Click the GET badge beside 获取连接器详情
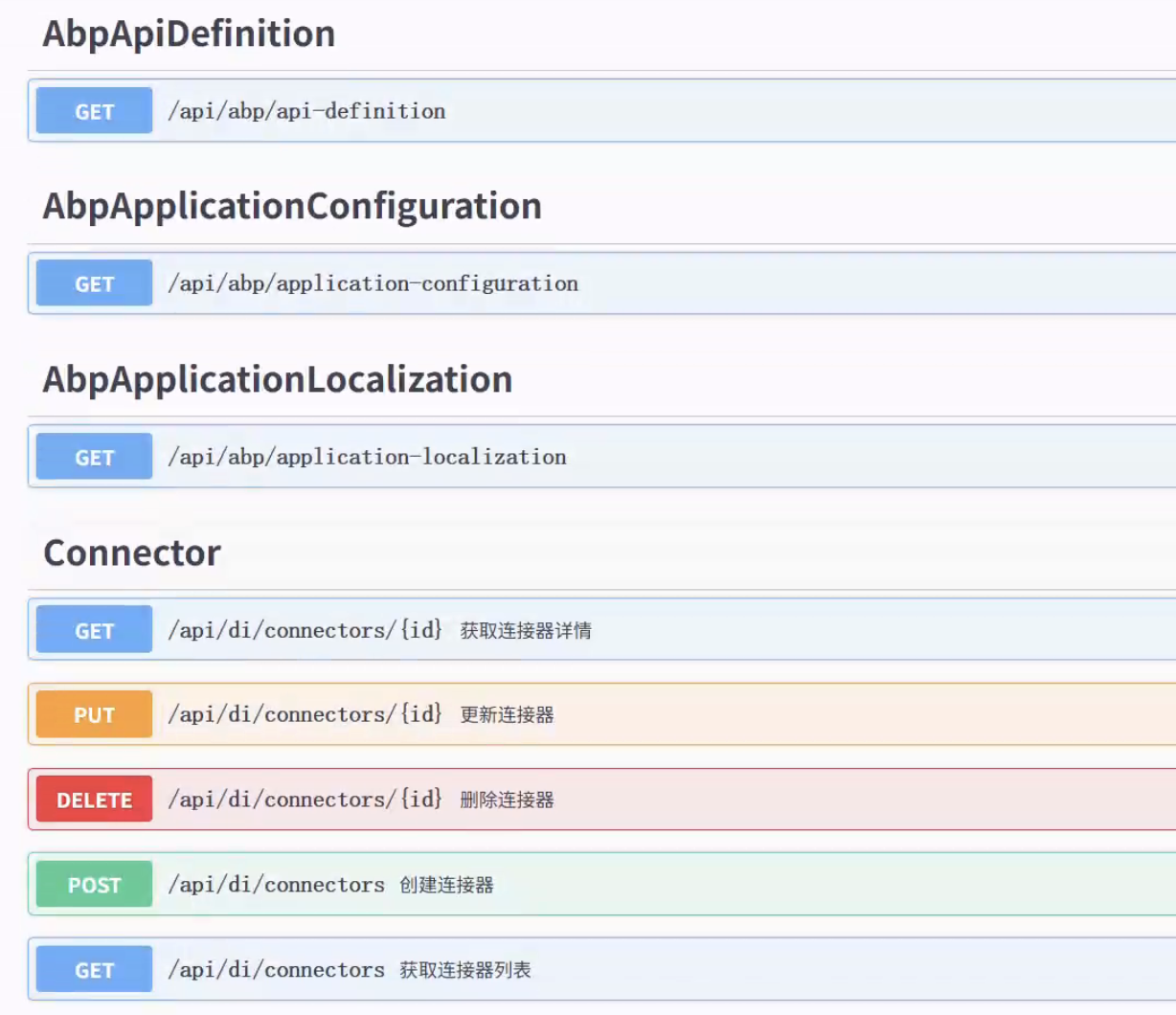 coord(94,630)
